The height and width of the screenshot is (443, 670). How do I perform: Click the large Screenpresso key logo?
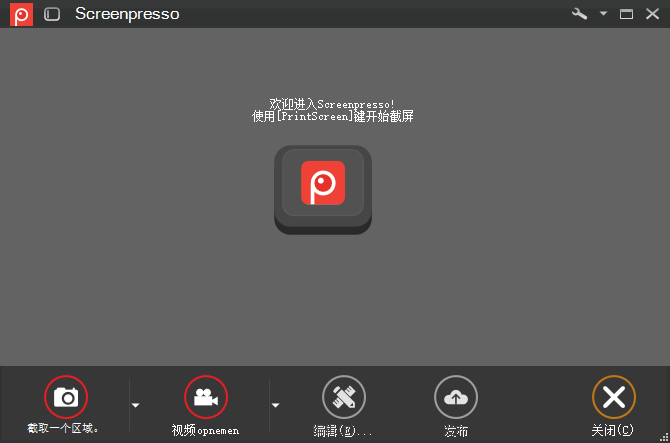point(323,190)
